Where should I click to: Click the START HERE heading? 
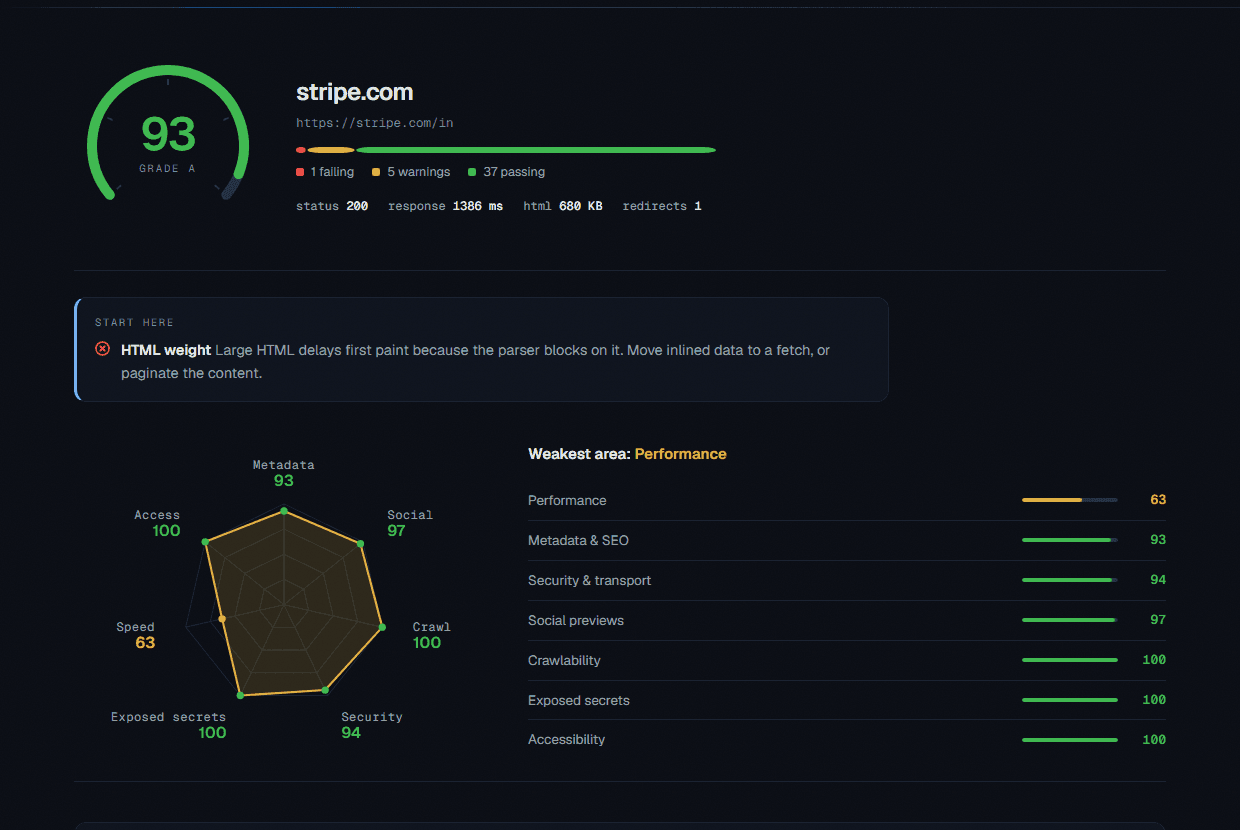coord(134,323)
